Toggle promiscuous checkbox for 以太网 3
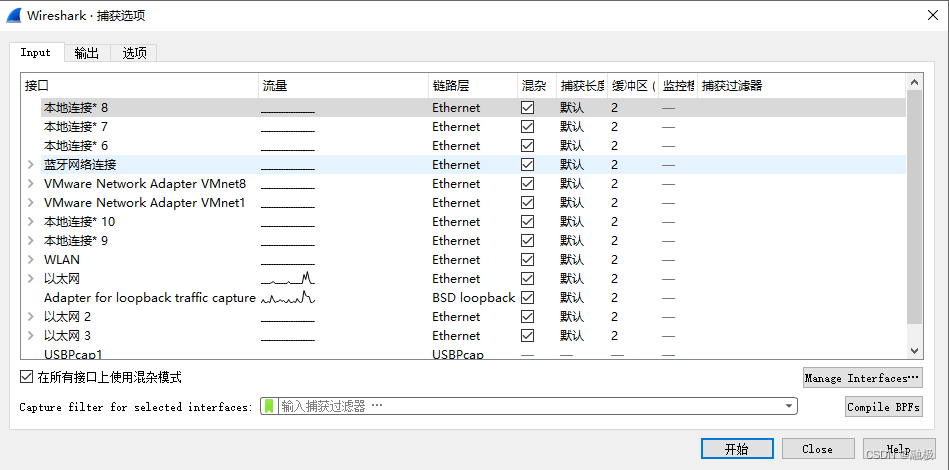 click(x=528, y=336)
